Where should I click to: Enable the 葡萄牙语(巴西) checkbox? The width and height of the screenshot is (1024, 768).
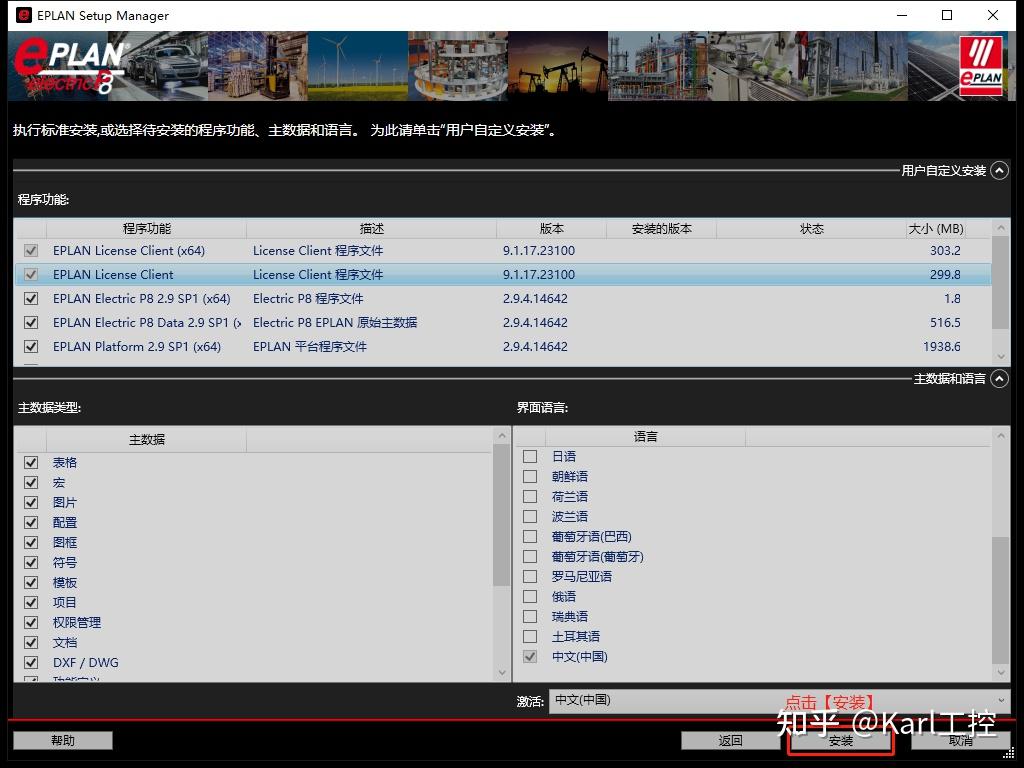[x=530, y=537]
